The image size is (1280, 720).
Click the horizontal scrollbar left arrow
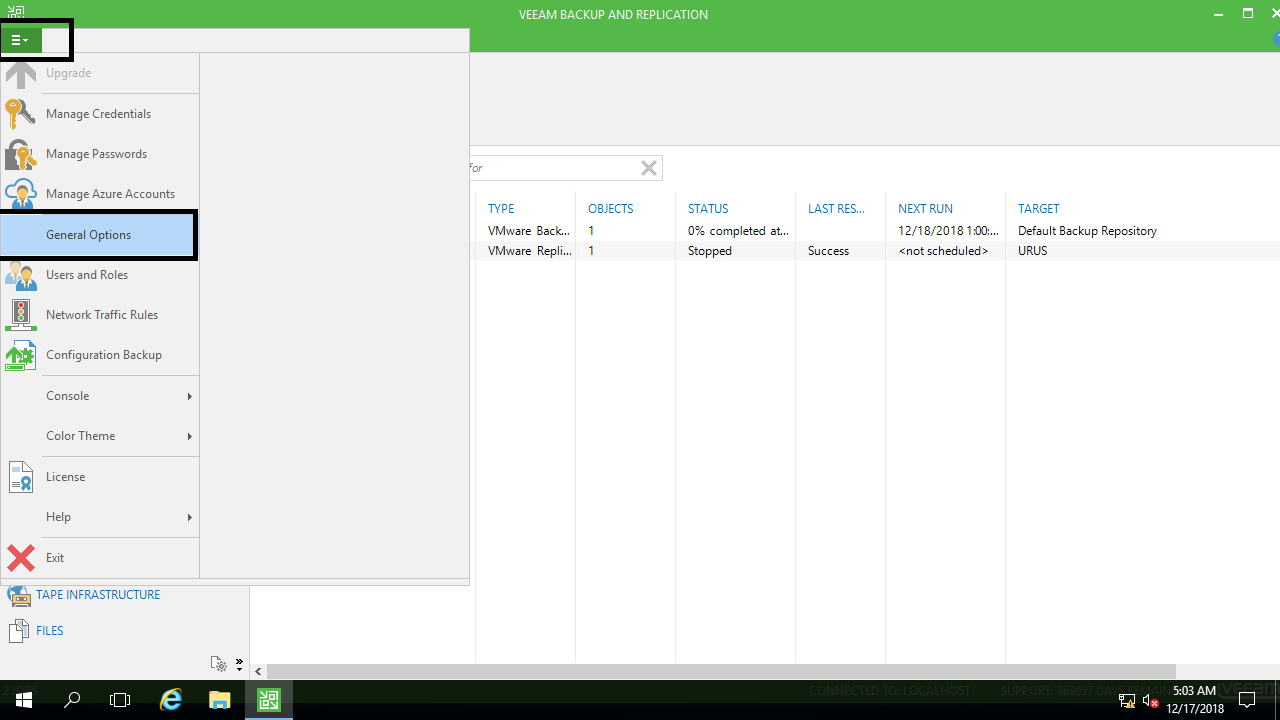(x=258, y=672)
